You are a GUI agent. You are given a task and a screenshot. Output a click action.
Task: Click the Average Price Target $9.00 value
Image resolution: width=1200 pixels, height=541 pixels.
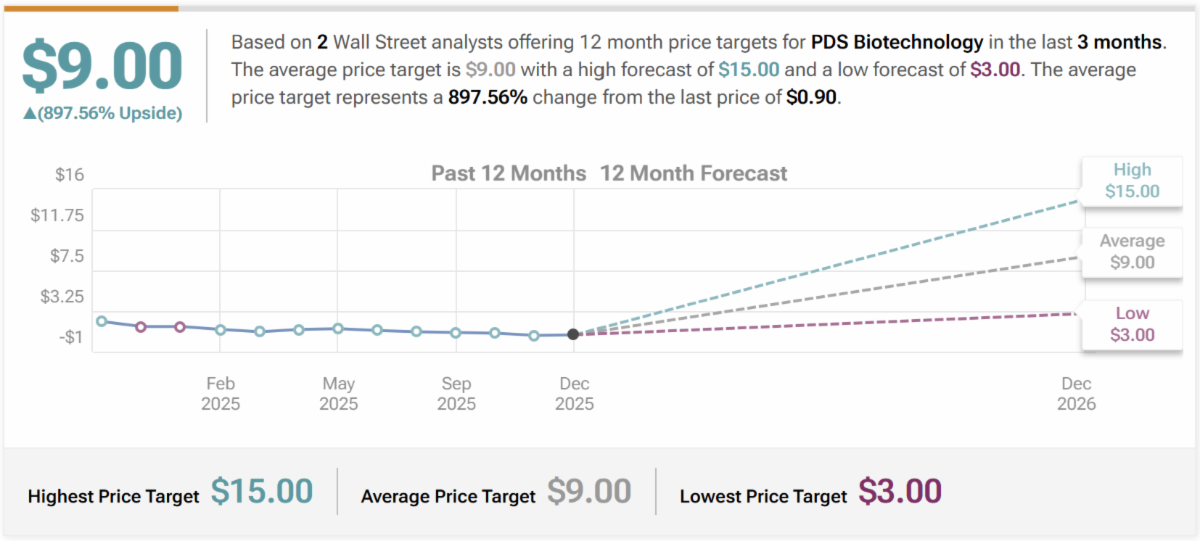(x=589, y=492)
